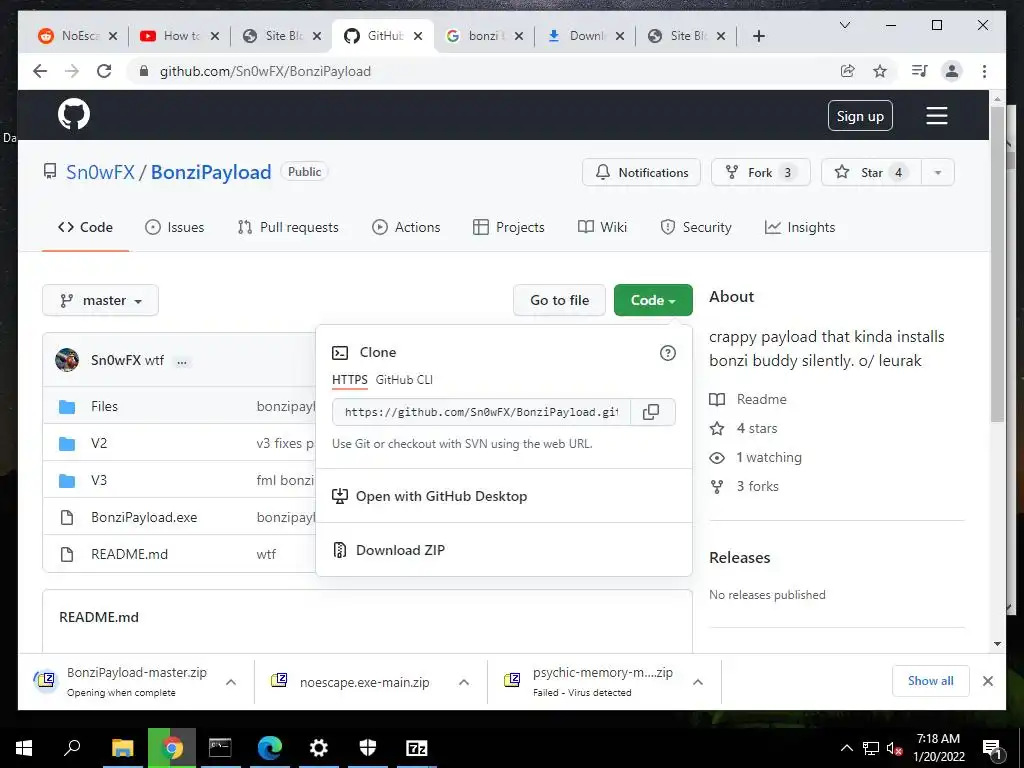
Task: Switch to the Issues tab
Action: [174, 227]
